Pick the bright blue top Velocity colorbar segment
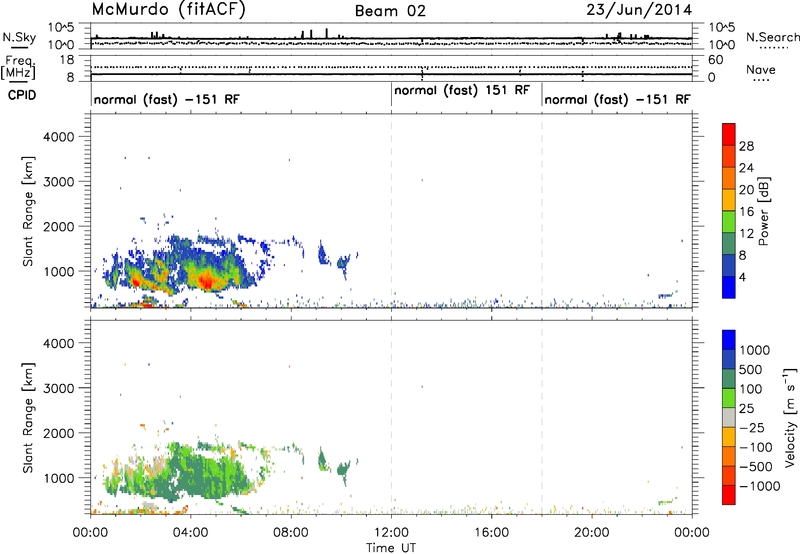 click(x=729, y=340)
